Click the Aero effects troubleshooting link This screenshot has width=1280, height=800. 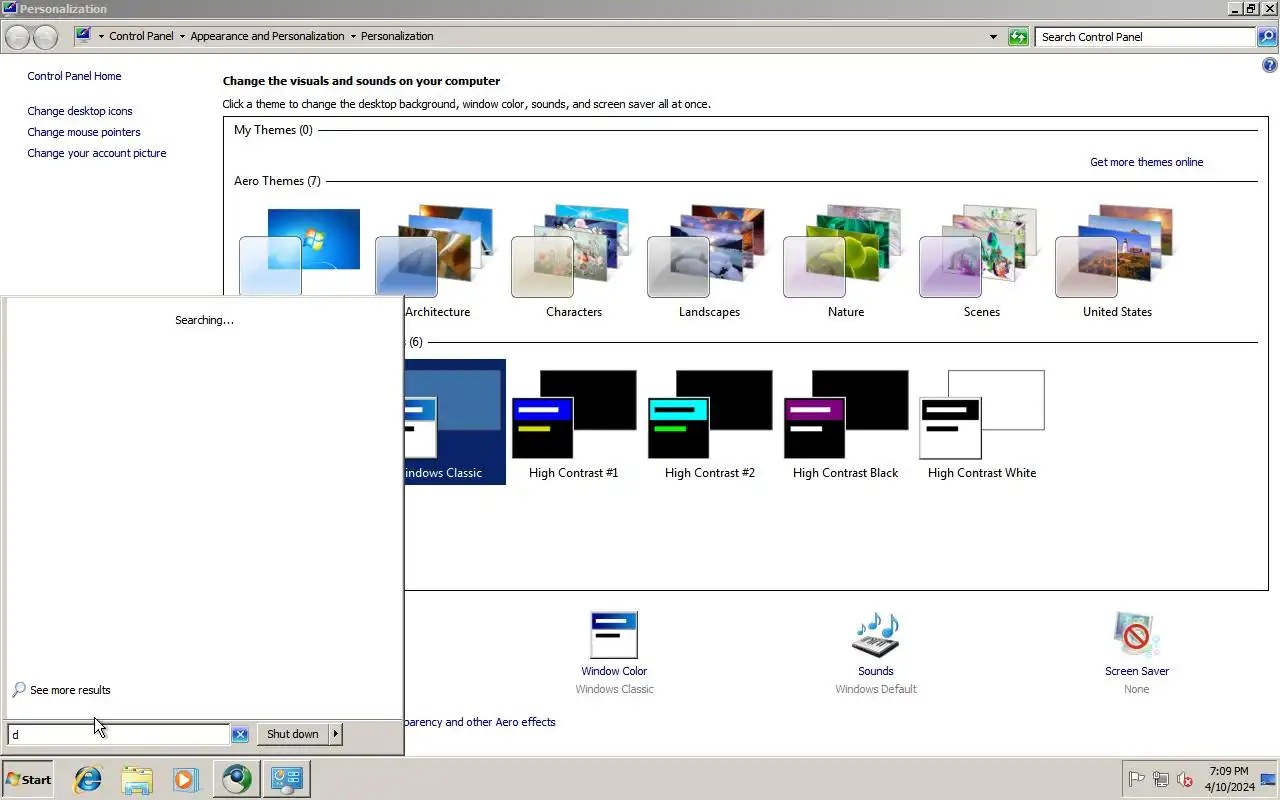[480, 722]
